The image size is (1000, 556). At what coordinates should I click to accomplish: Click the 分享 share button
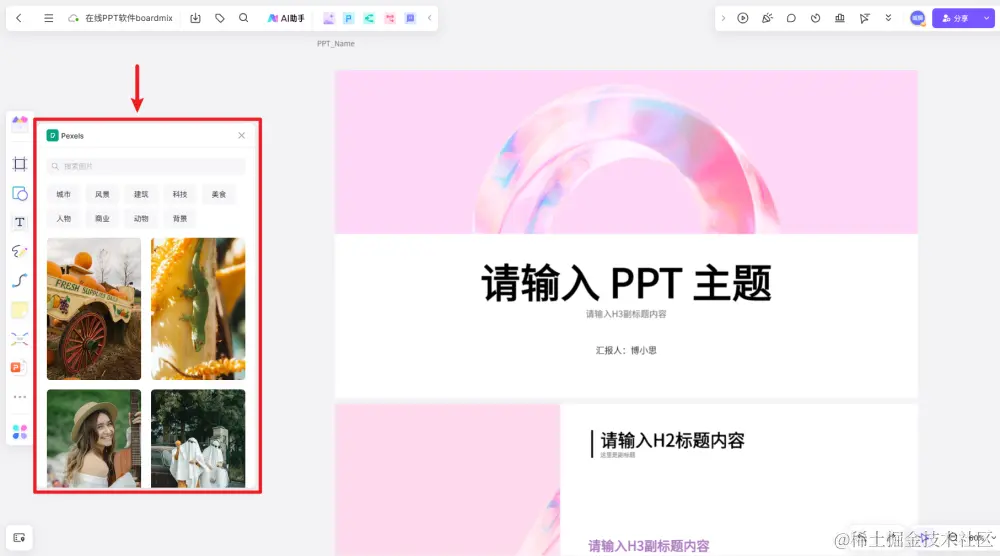click(x=955, y=18)
